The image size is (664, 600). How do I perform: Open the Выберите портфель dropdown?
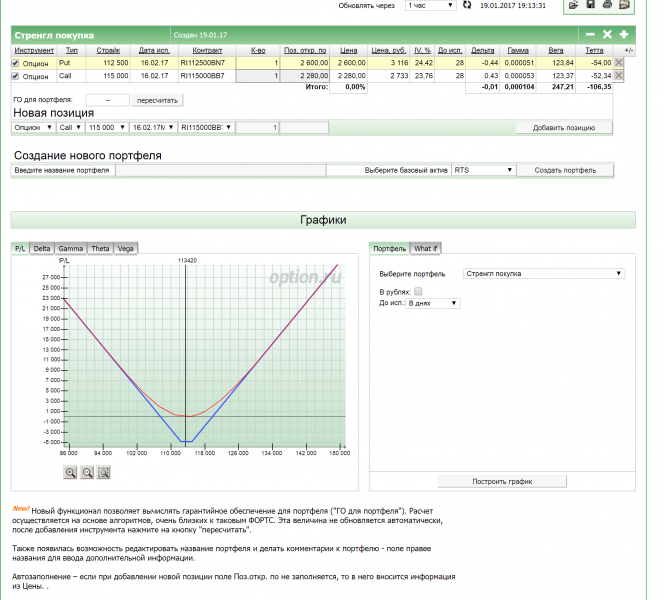(x=544, y=274)
